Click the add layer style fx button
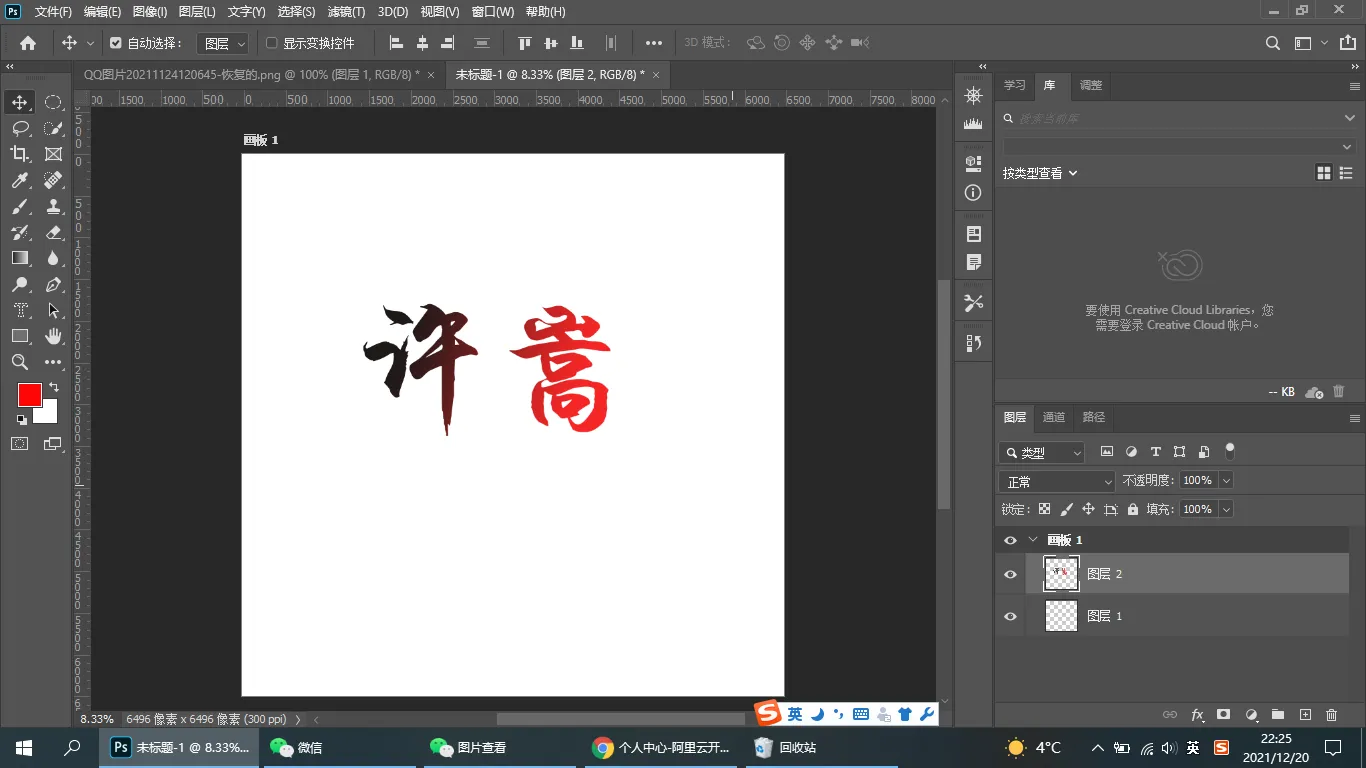This screenshot has width=1366, height=768. click(1197, 715)
